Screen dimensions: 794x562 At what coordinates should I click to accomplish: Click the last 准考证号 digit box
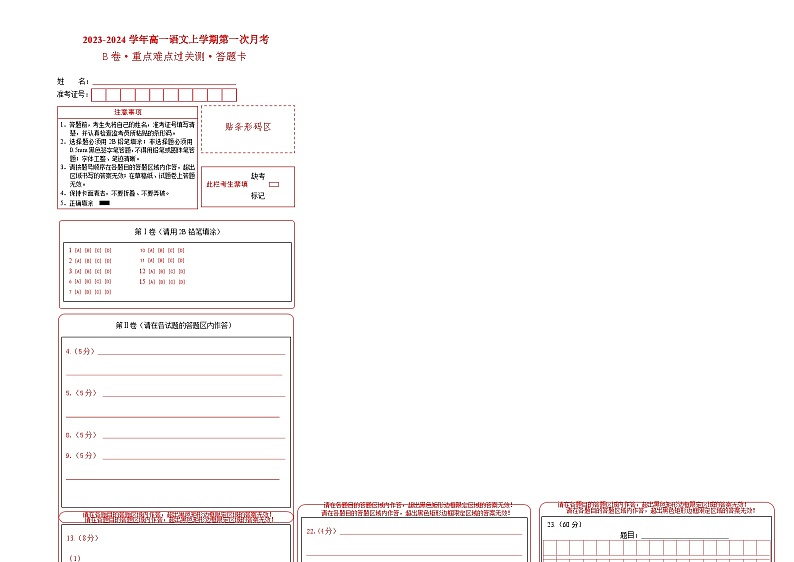pos(229,95)
